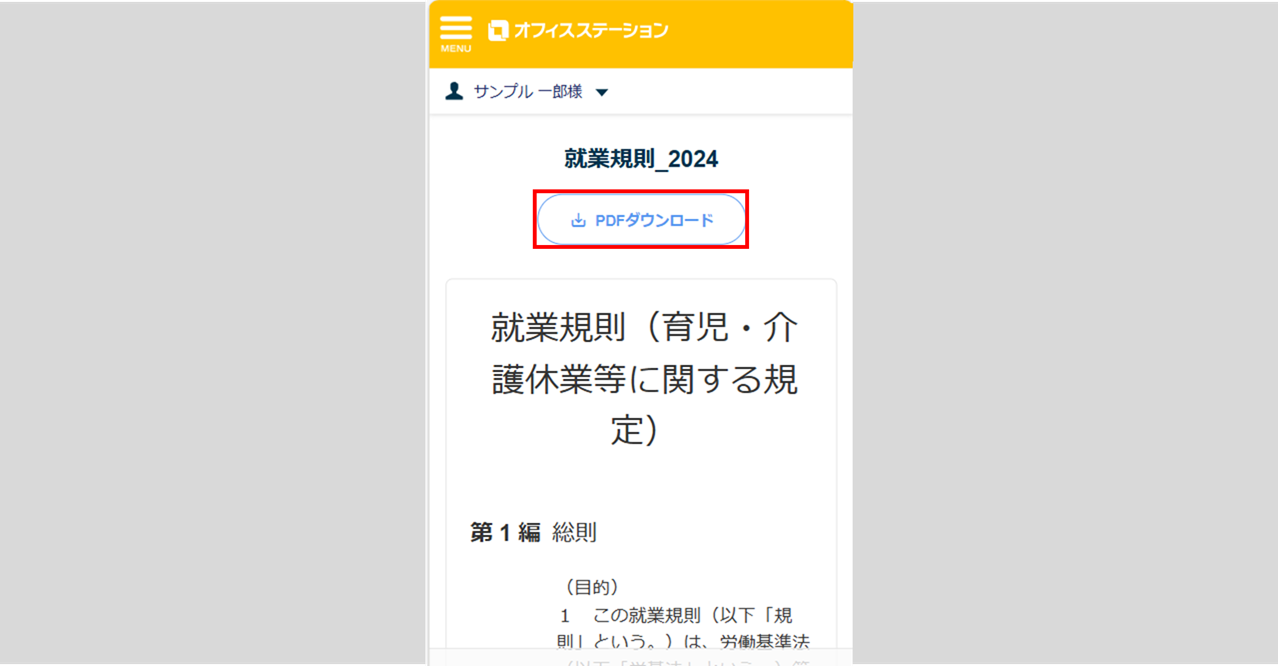Click the (目的) clause label
Screen dimensions: 1278x666
592,586
